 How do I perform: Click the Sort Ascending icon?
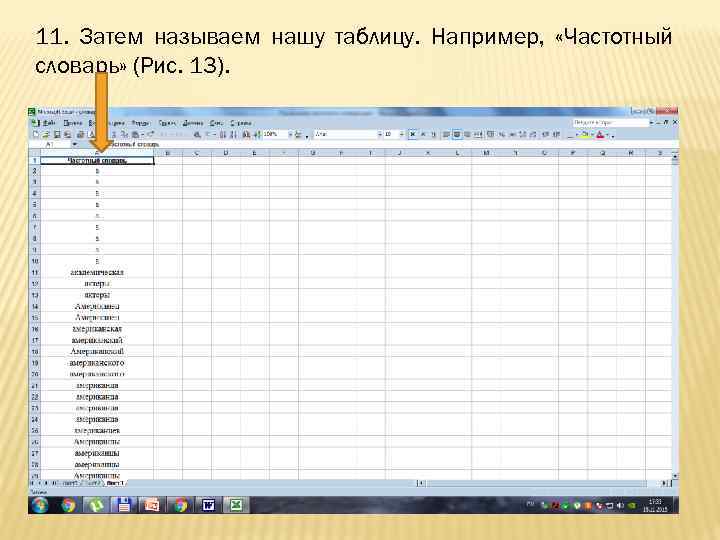pyautogui.click(x=222, y=134)
